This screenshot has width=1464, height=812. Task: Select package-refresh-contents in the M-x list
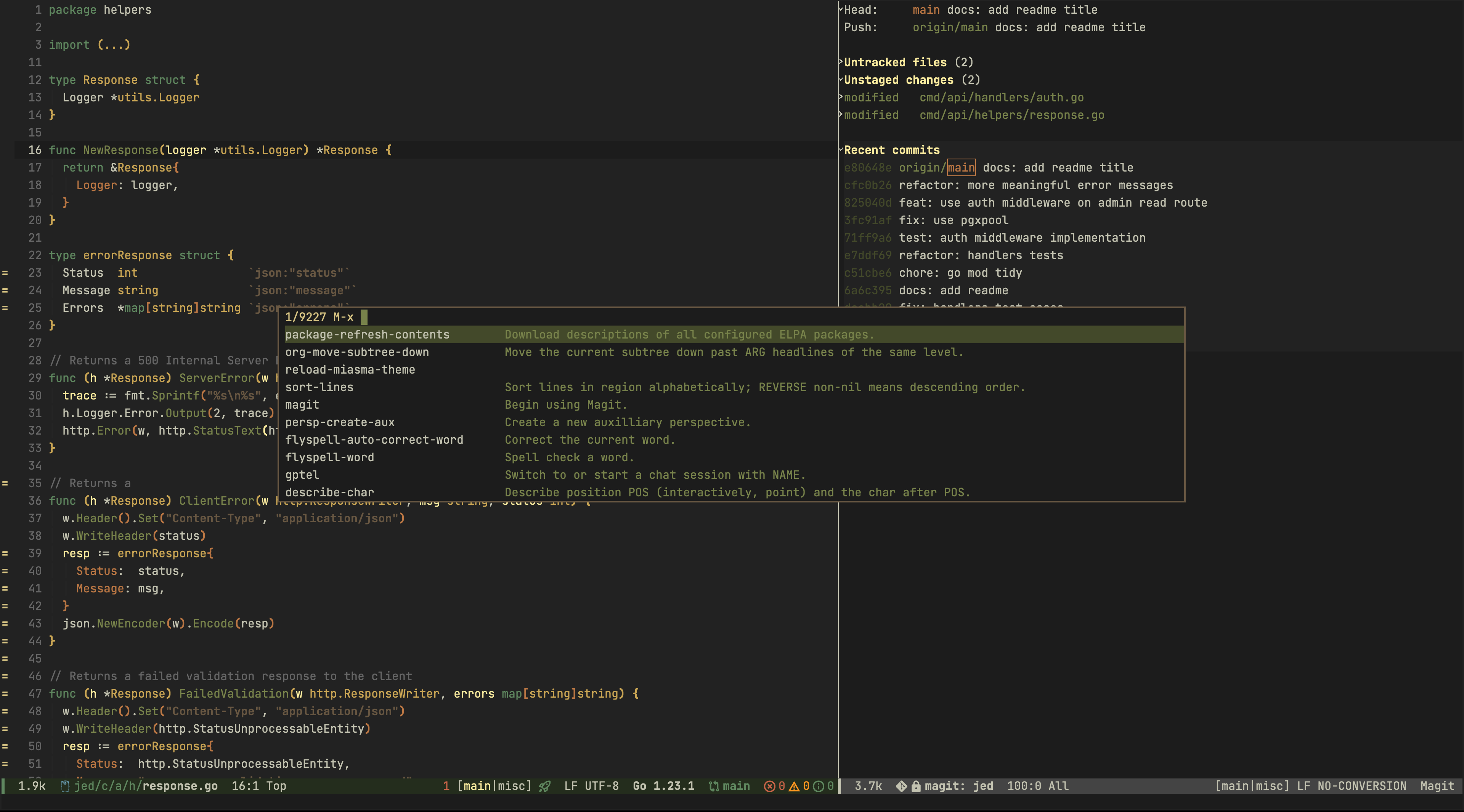point(734,335)
